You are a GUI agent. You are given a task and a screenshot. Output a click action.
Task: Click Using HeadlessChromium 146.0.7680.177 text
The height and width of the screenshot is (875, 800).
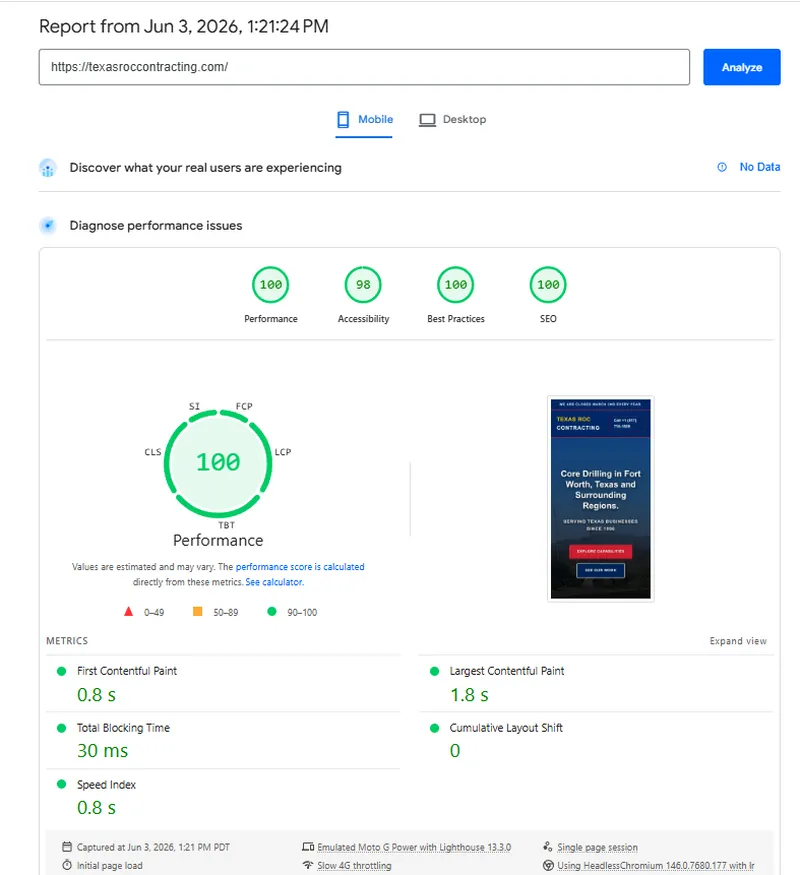click(x=656, y=866)
